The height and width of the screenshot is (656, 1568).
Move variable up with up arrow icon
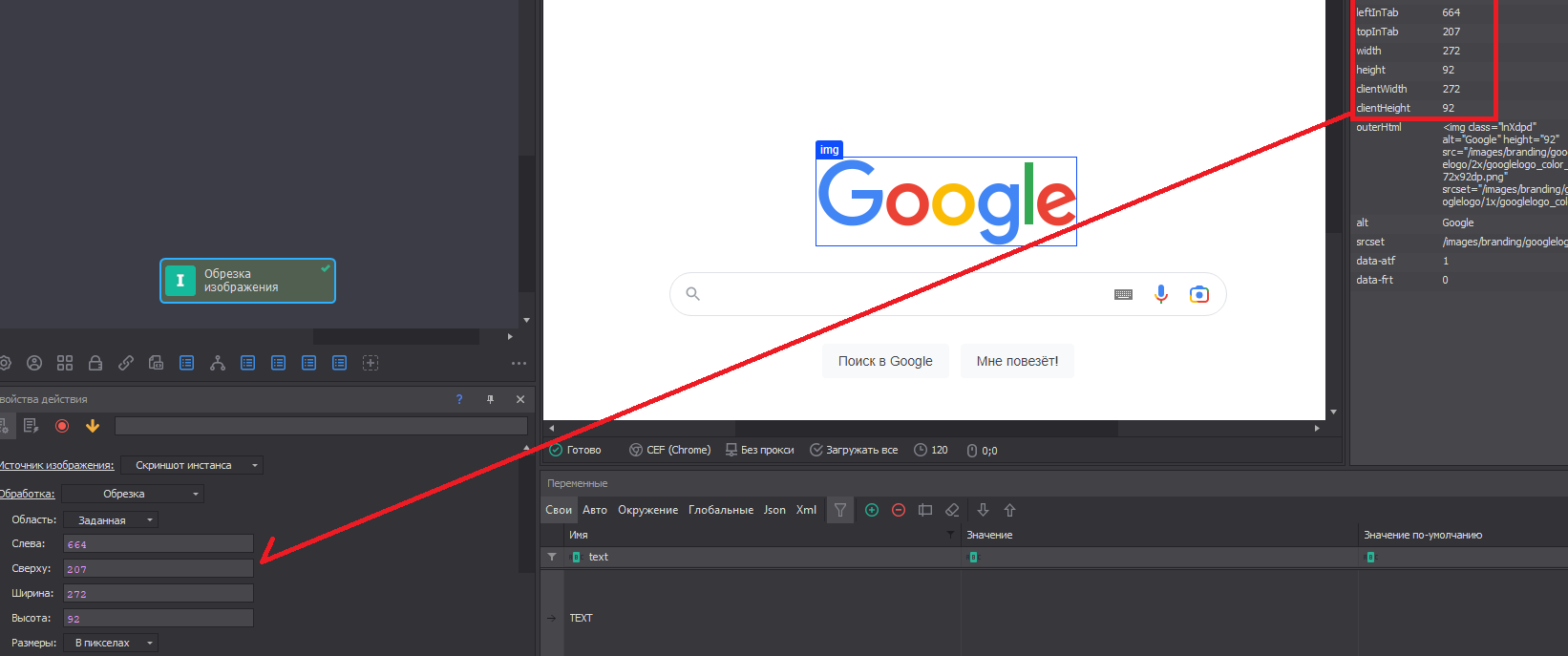[1009, 510]
